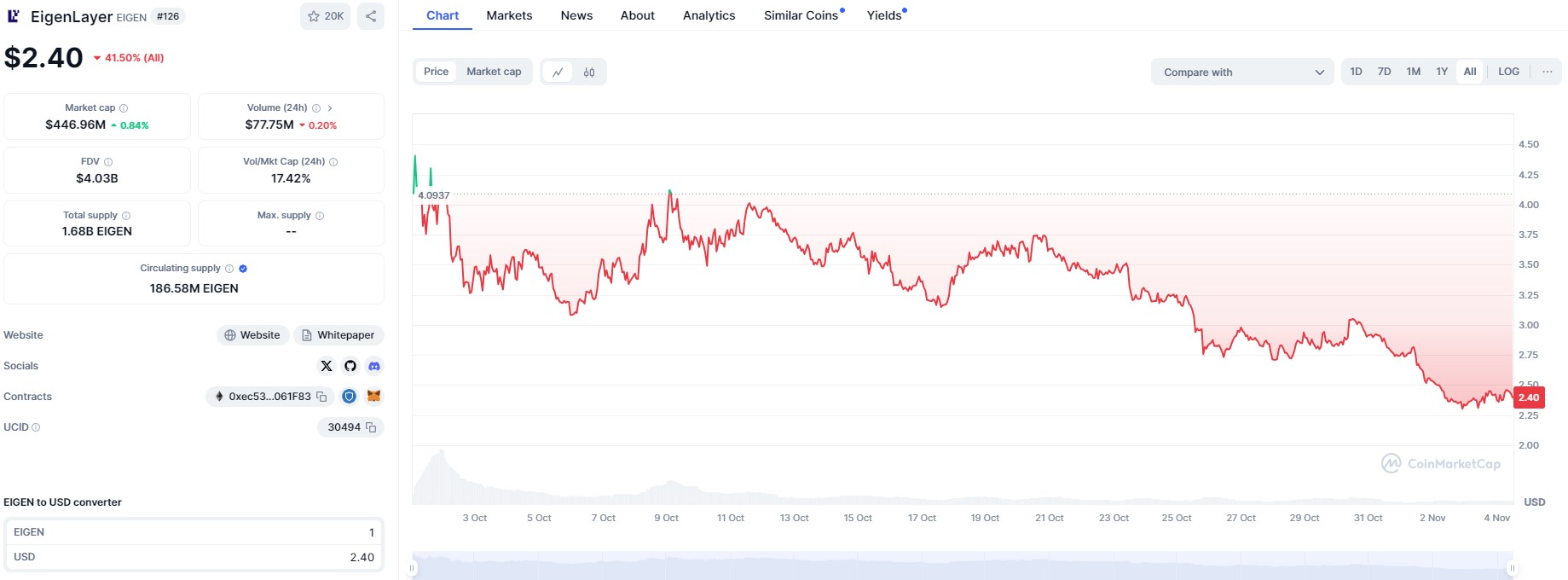
Task: Click the EIGEN amount input field
Action: coord(194,532)
